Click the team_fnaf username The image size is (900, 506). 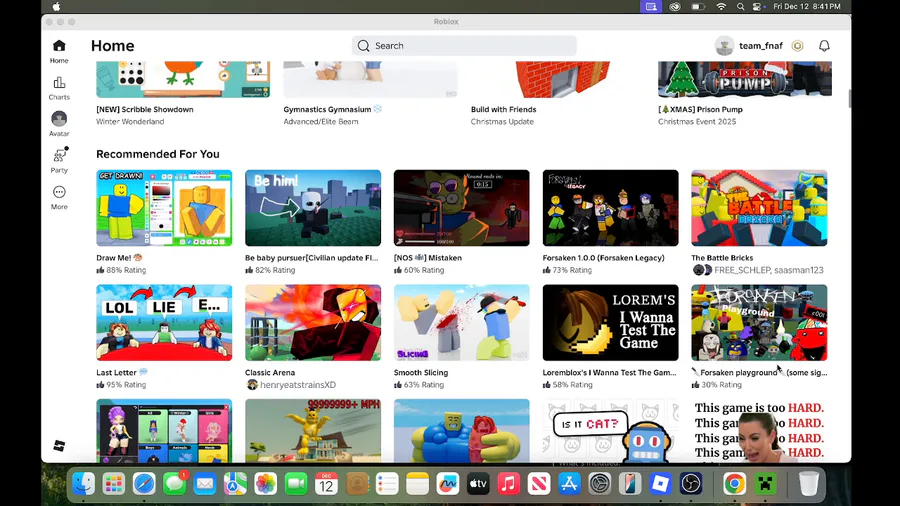click(x=761, y=46)
